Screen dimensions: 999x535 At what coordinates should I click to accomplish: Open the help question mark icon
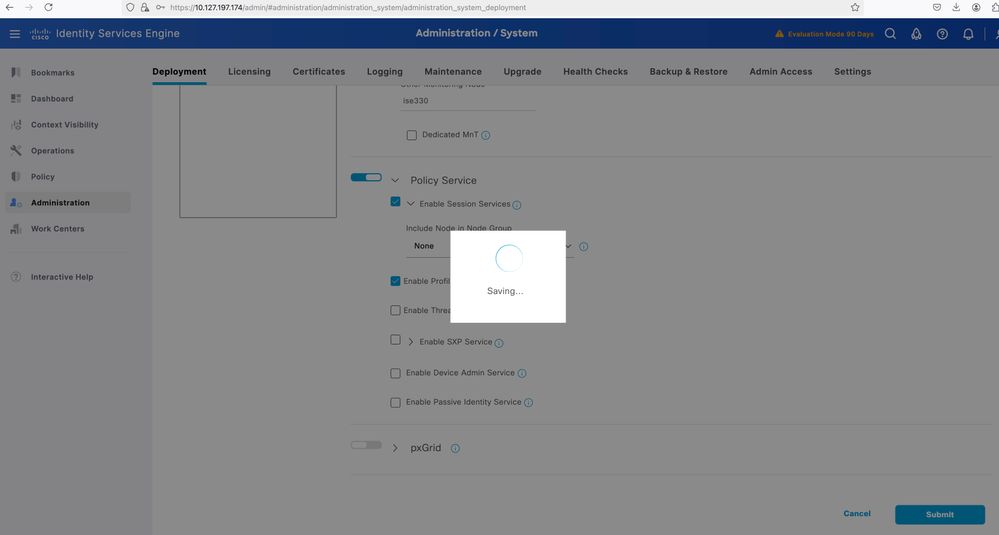click(x=942, y=34)
